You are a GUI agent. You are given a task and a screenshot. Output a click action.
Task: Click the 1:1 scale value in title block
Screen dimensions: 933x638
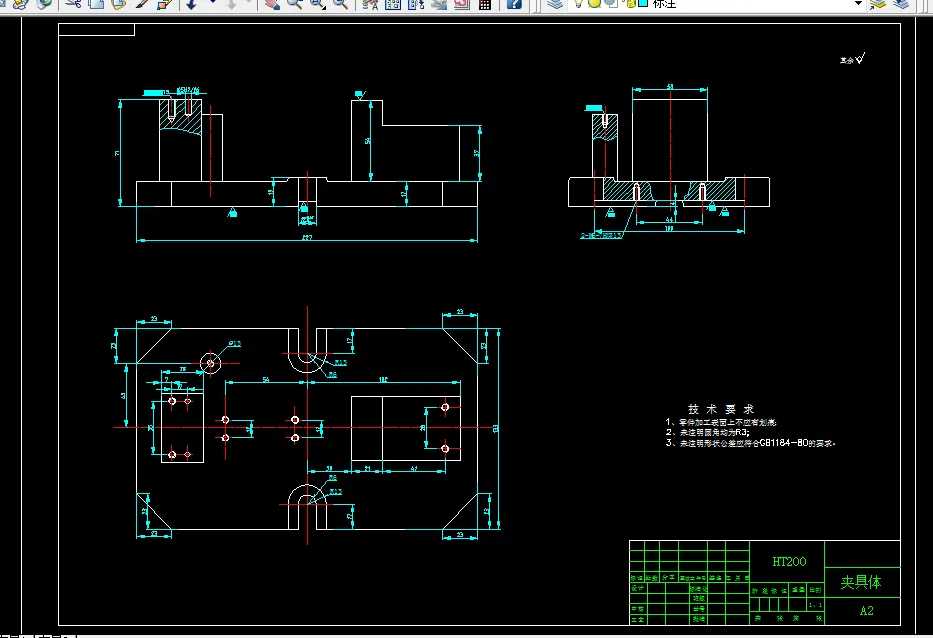coord(815,605)
